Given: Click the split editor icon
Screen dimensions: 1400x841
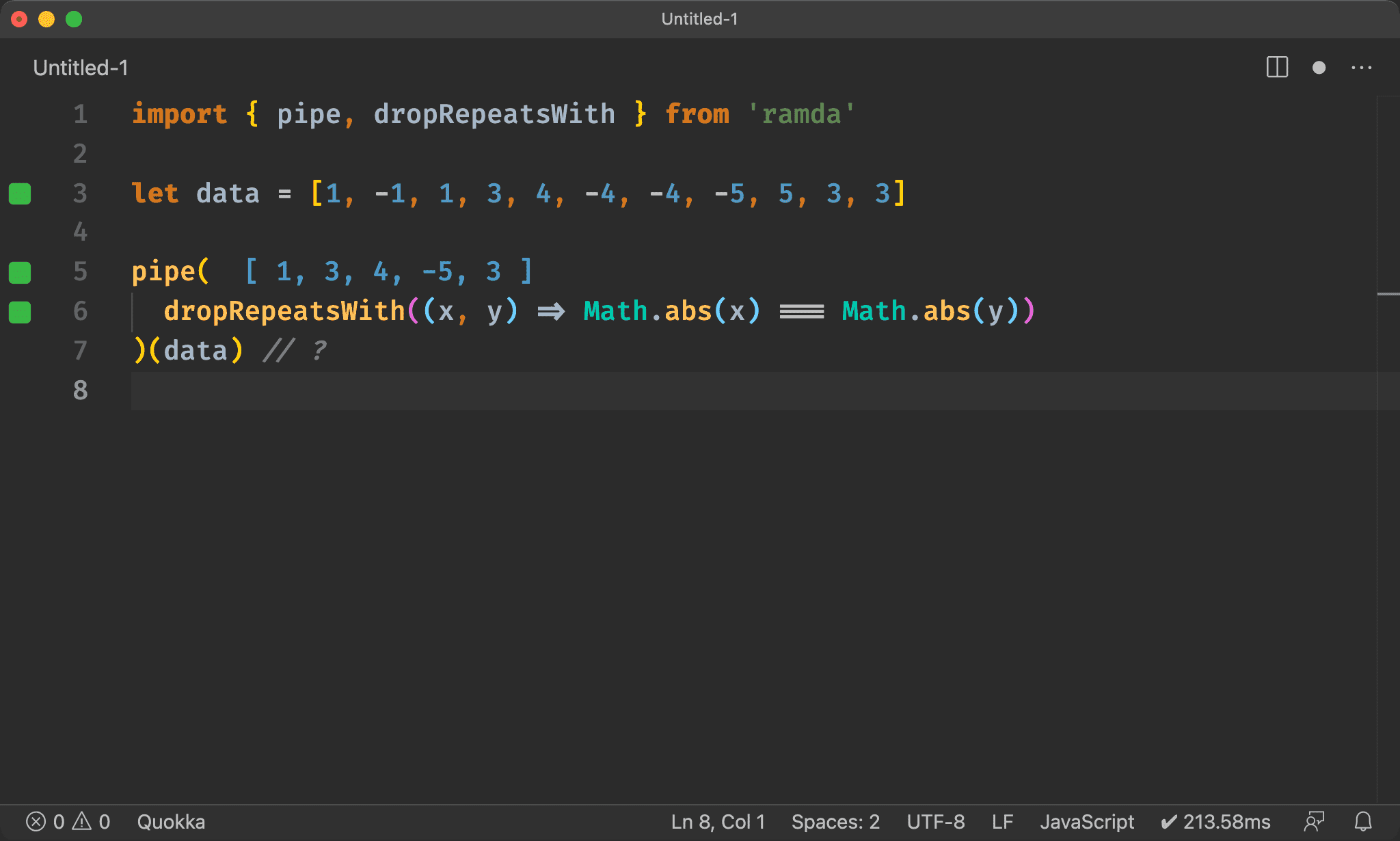Looking at the screenshot, I should [x=1277, y=68].
